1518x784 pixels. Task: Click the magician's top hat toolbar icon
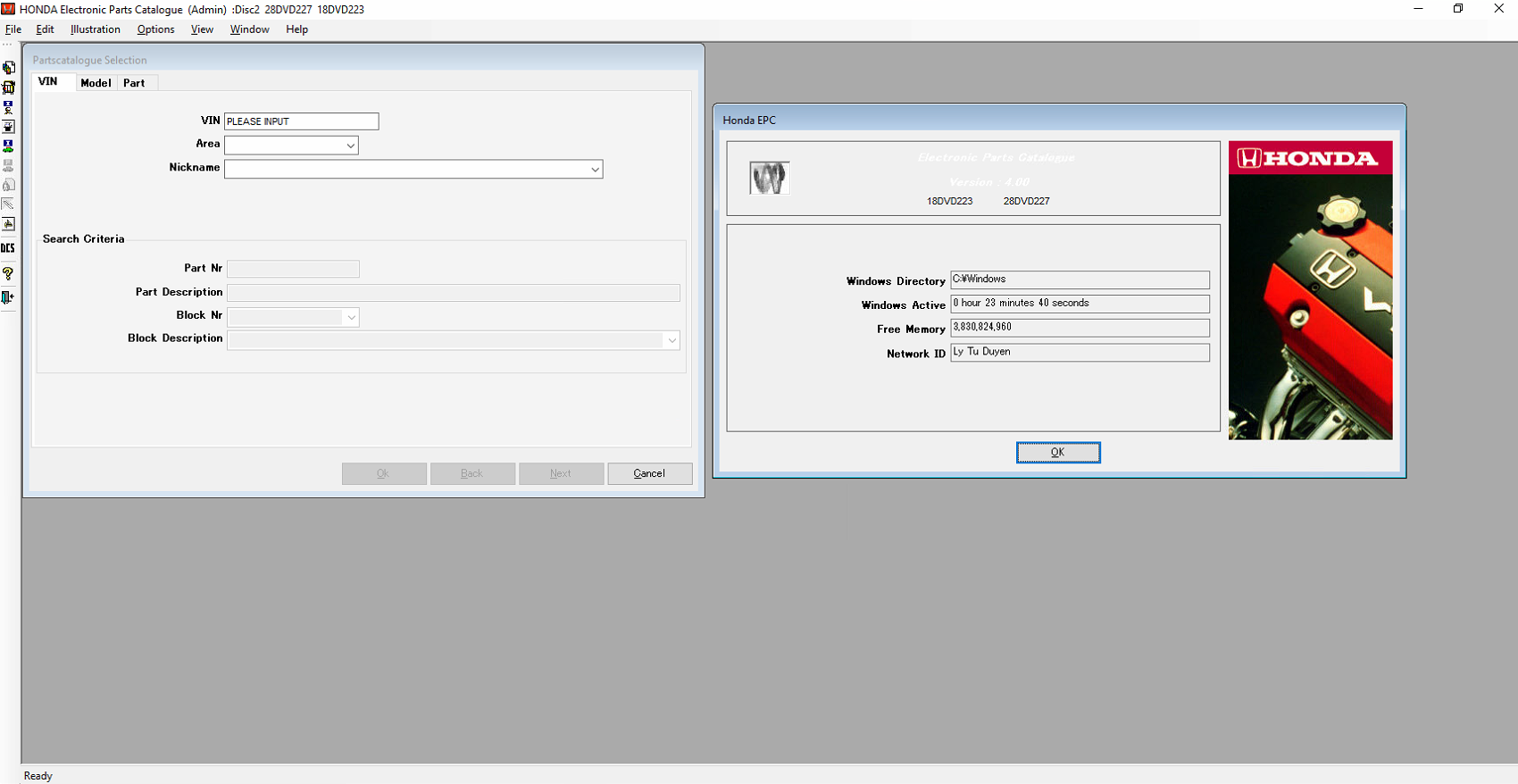tap(9, 127)
